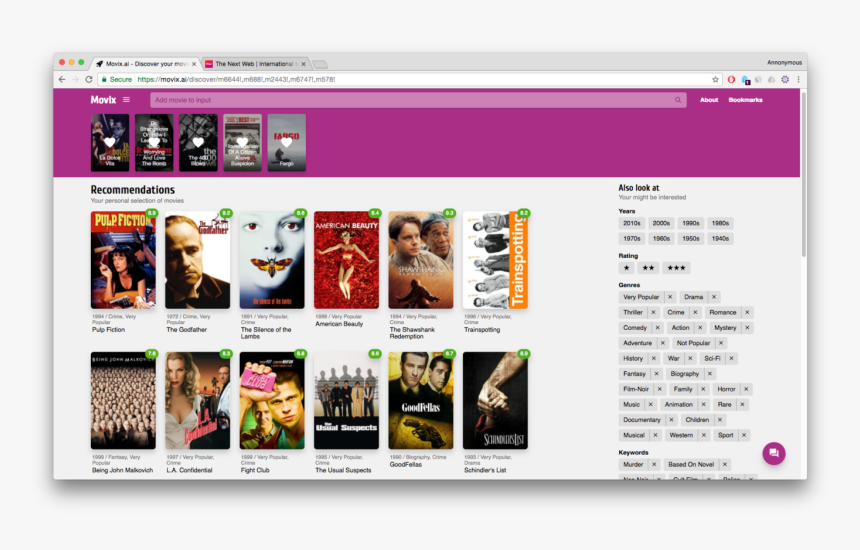
Task: Toggle heart on the Fargo poster
Action: (x=286, y=143)
